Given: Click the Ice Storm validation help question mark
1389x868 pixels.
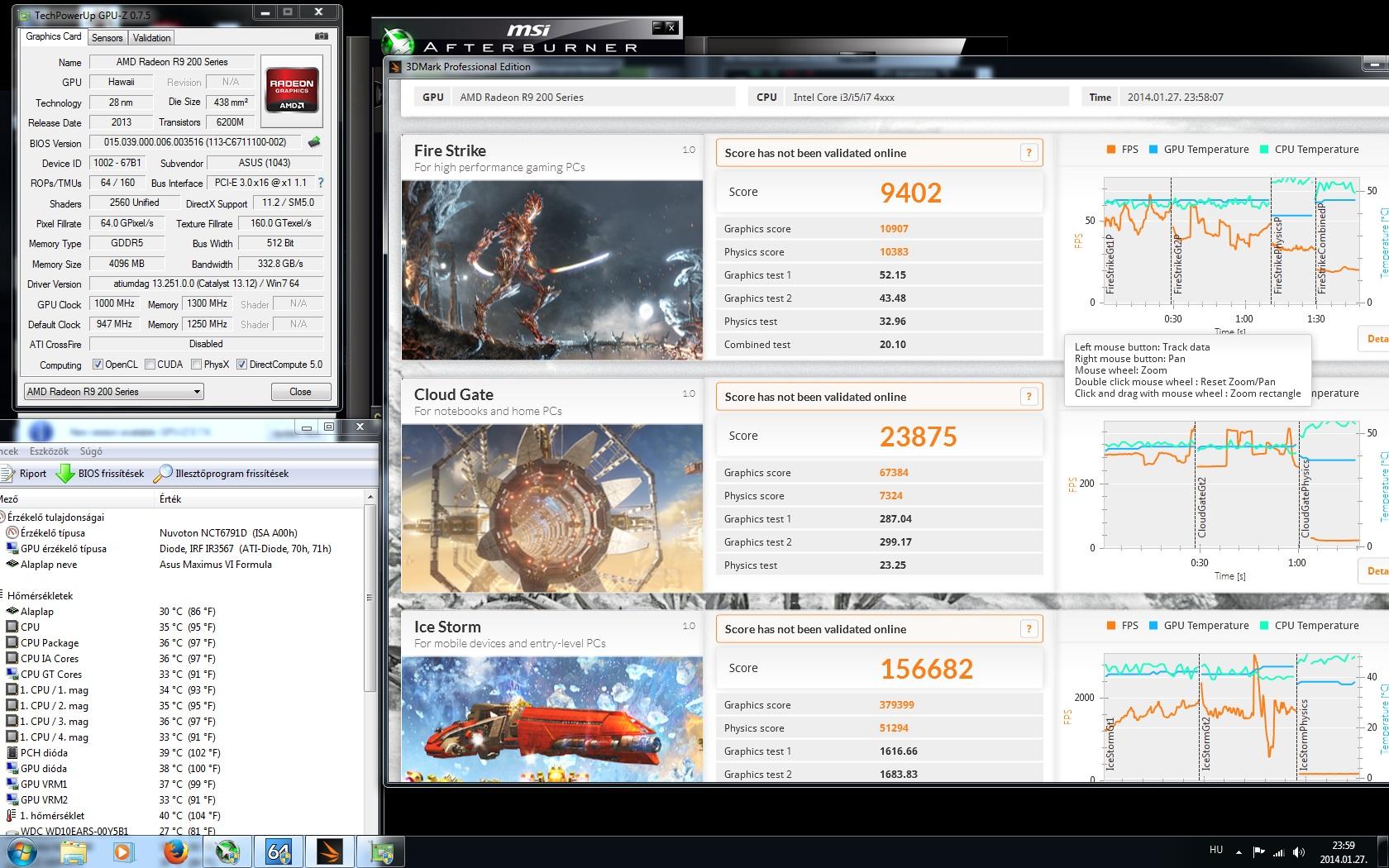Looking at the screenshot, I should tap(1029, 629).
